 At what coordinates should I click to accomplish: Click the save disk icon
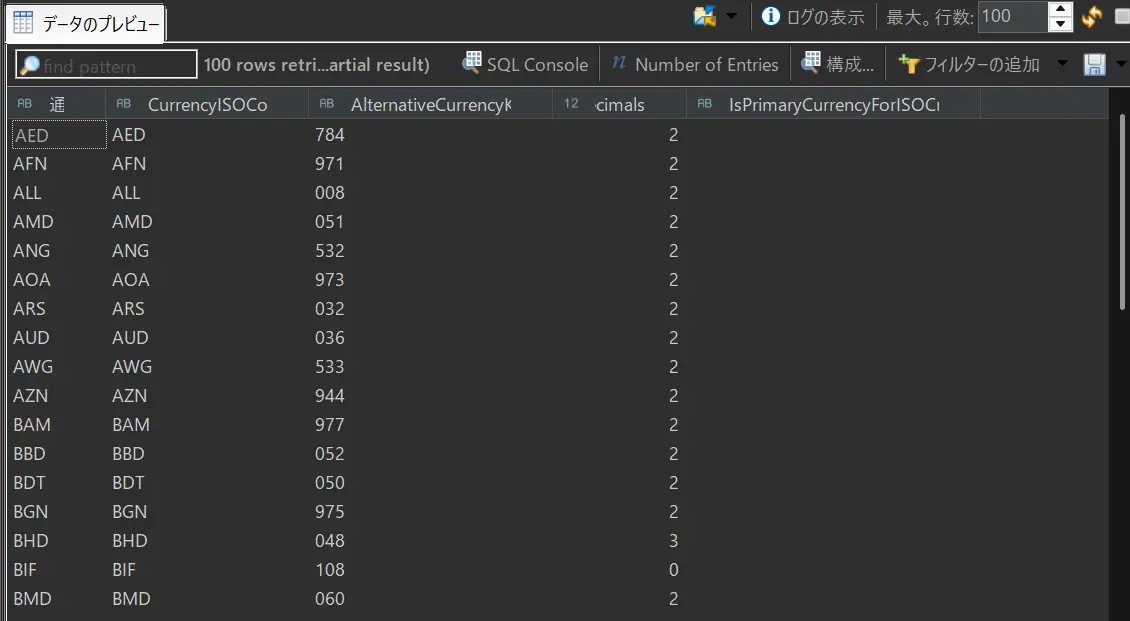pos(1094,65)
